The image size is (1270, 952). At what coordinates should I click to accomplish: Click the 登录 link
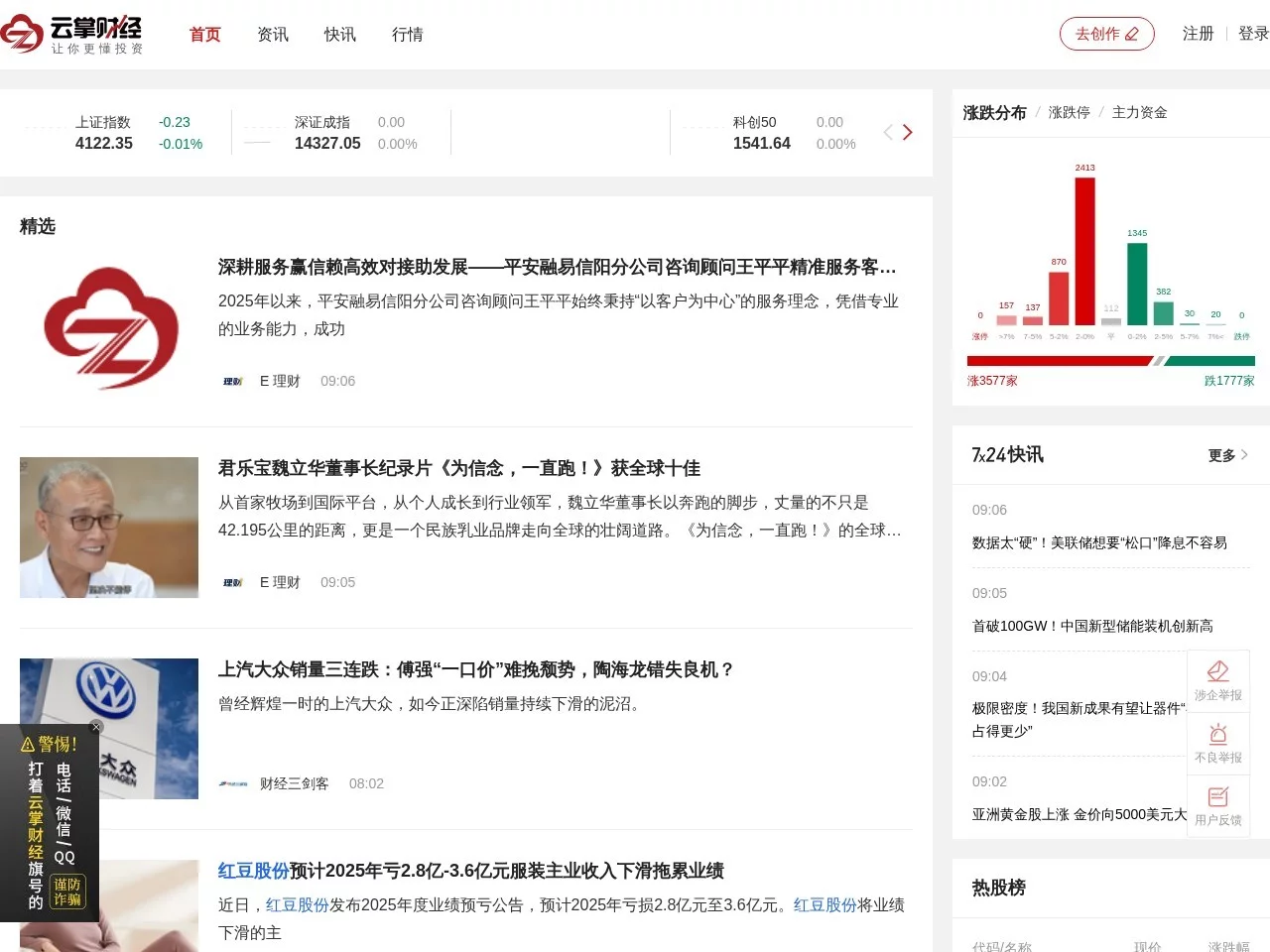1252,33
